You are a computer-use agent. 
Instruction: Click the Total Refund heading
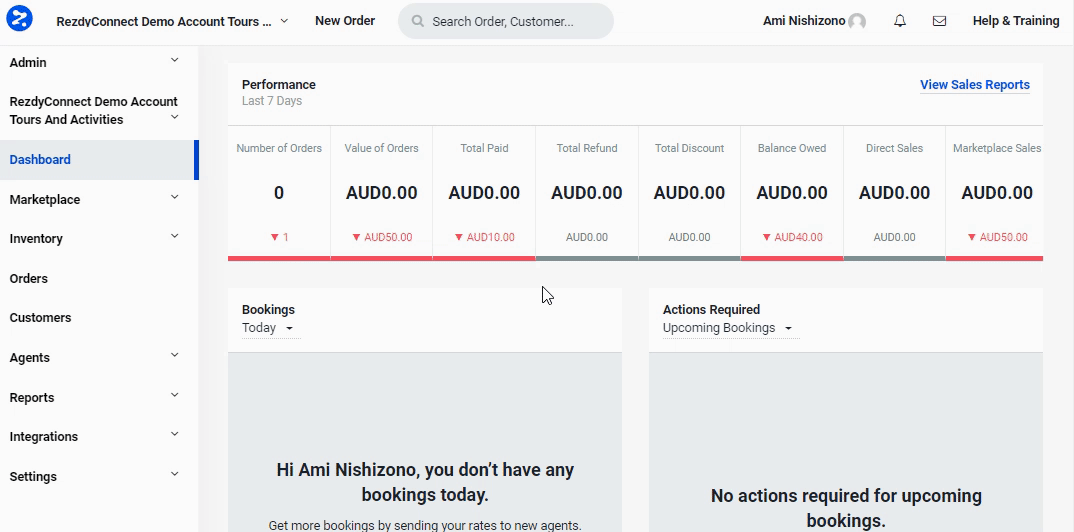click(587, 148)
